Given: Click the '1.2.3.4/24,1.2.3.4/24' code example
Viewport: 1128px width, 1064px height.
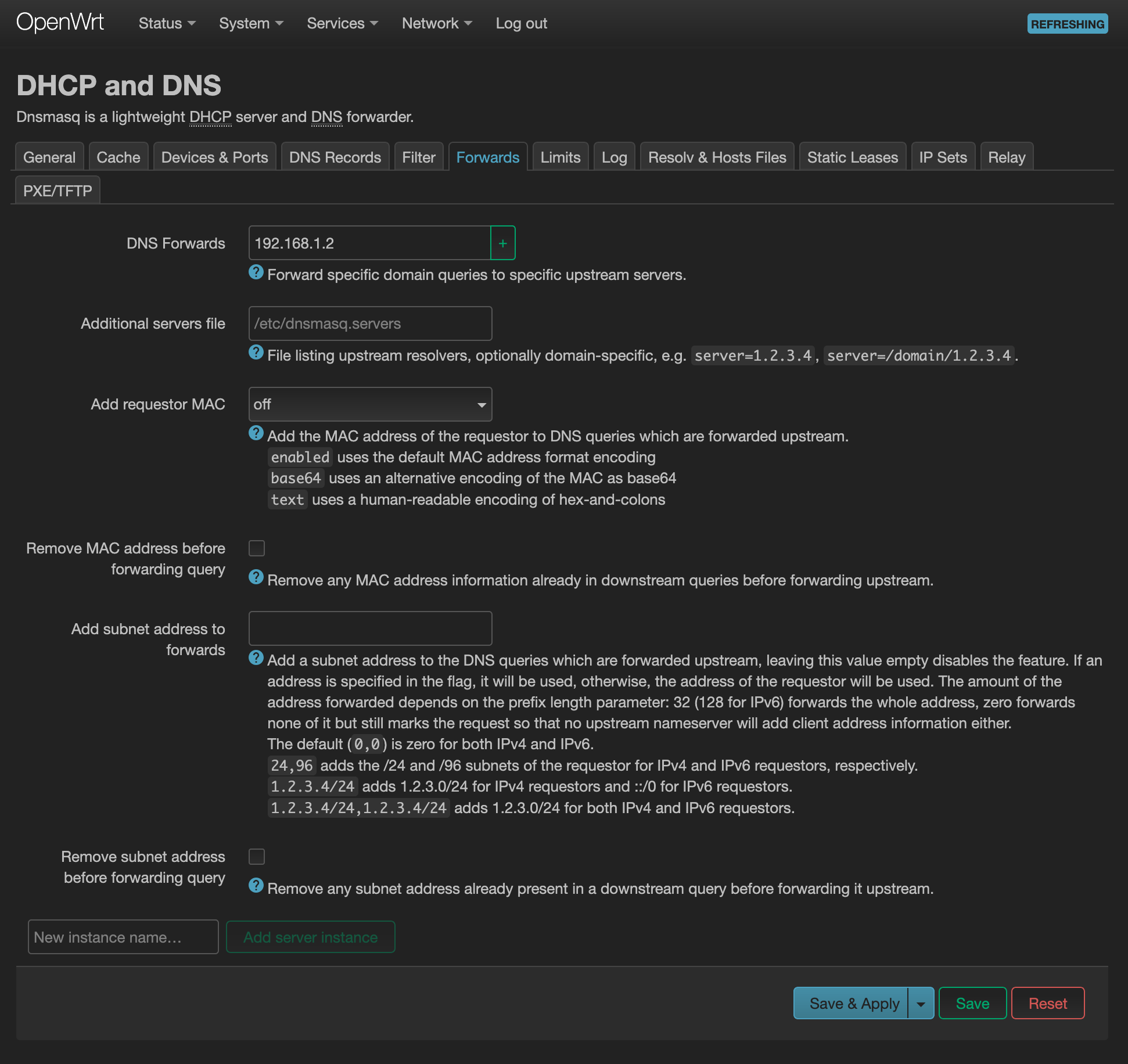Looking at the screenshot, I should click(x=358, y=808).
